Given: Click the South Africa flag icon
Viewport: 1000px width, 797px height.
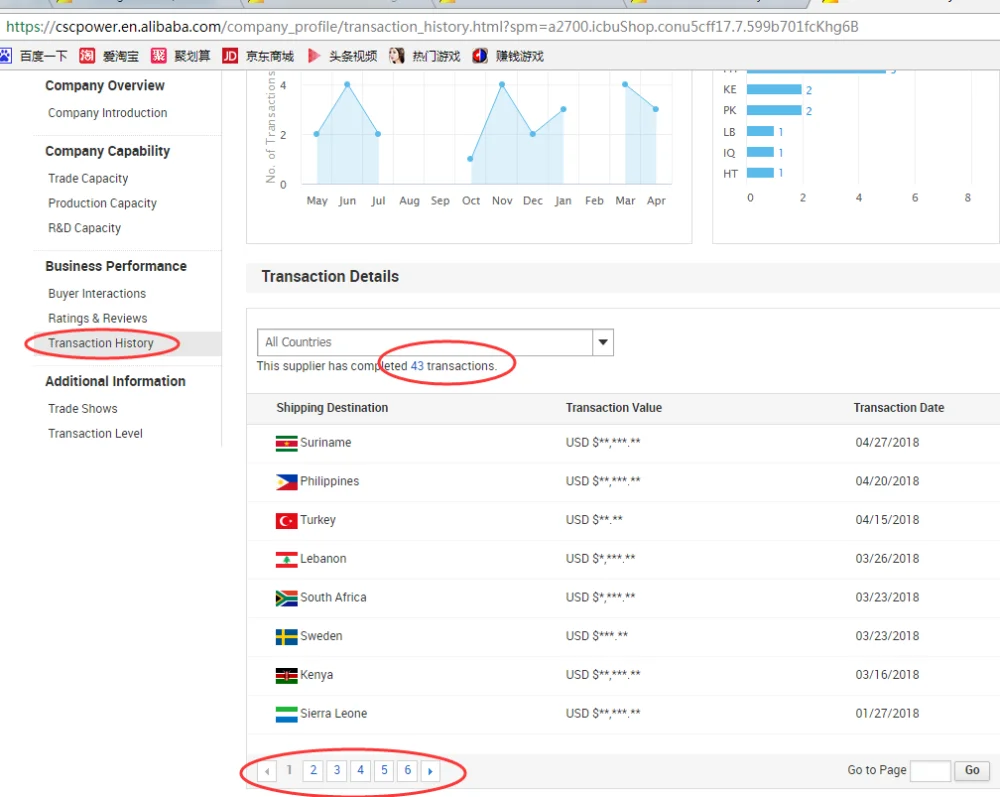Looking at the screenshot, I should [x=286, y=598].
